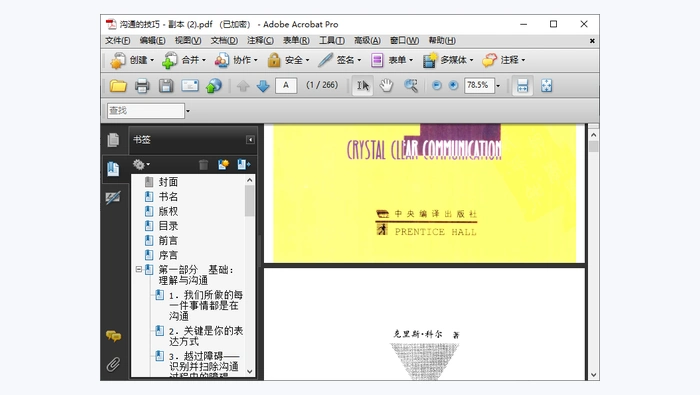Image resolution: width=700 pixels, height=395 pixels.
Task: Click the bookmarks panel scrollbar thumb
Action: 250,201
